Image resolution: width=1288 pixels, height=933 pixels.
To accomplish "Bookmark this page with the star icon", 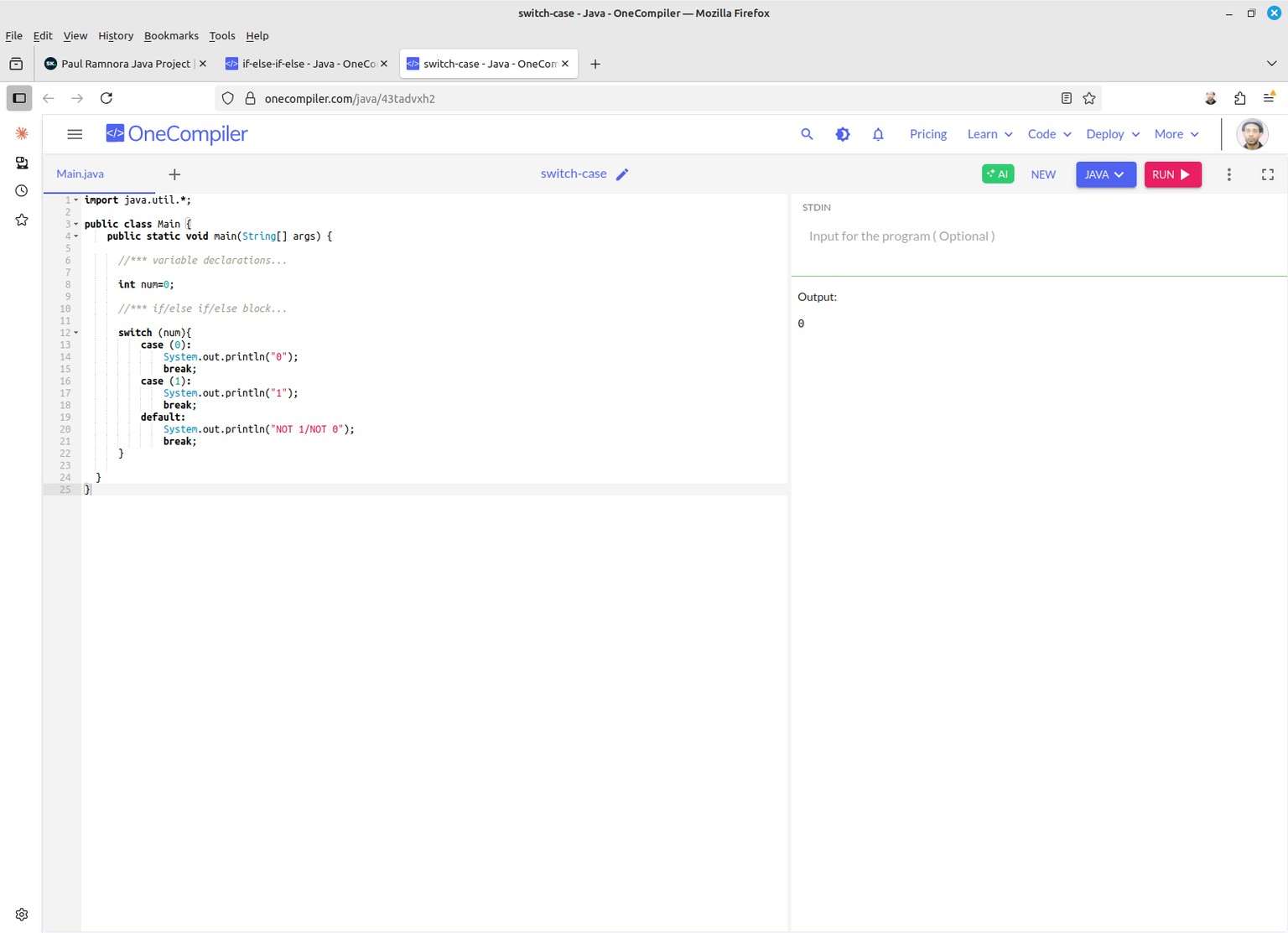I will 1089,98.
